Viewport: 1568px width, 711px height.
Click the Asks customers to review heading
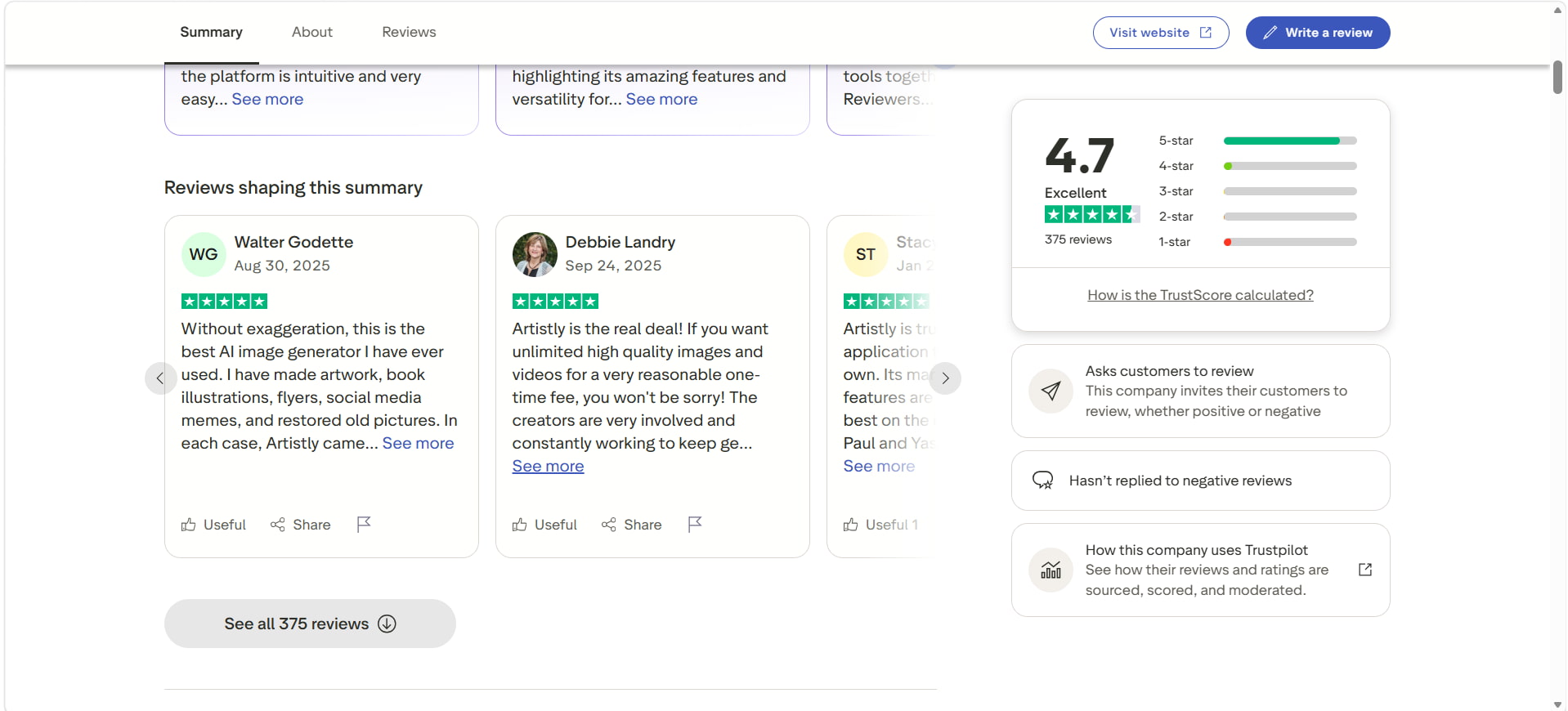click(x=1169, y=371)
